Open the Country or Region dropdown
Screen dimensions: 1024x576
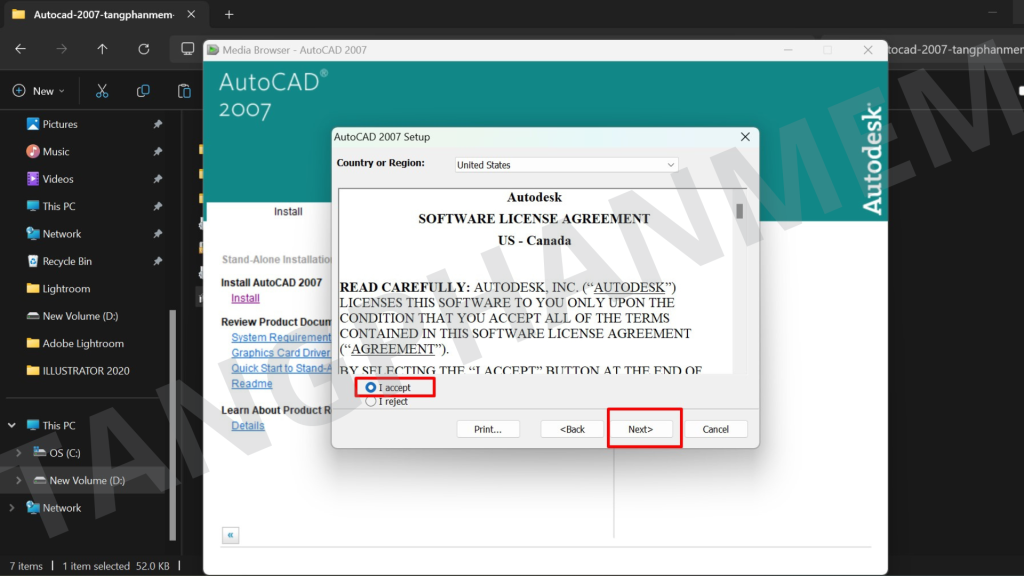coord(566,165)
